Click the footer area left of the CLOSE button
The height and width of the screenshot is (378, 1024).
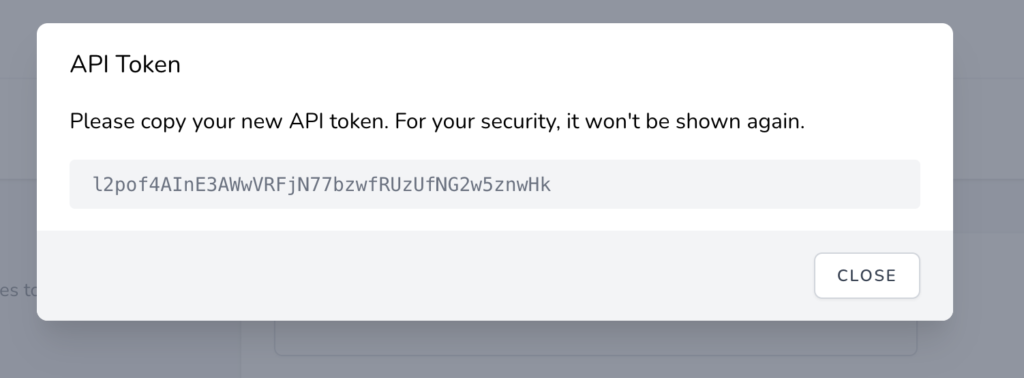(x=424, y=275)
